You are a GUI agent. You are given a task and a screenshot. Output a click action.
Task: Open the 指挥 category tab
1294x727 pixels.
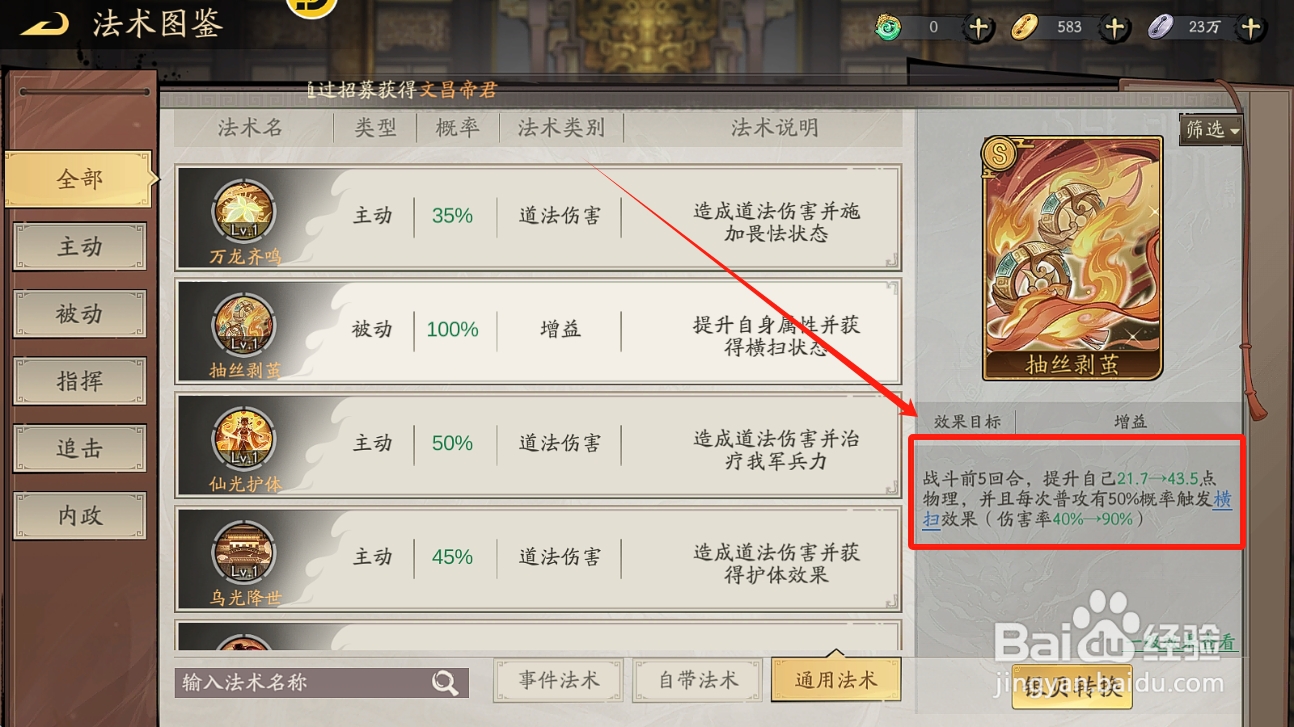pos(80,381)
